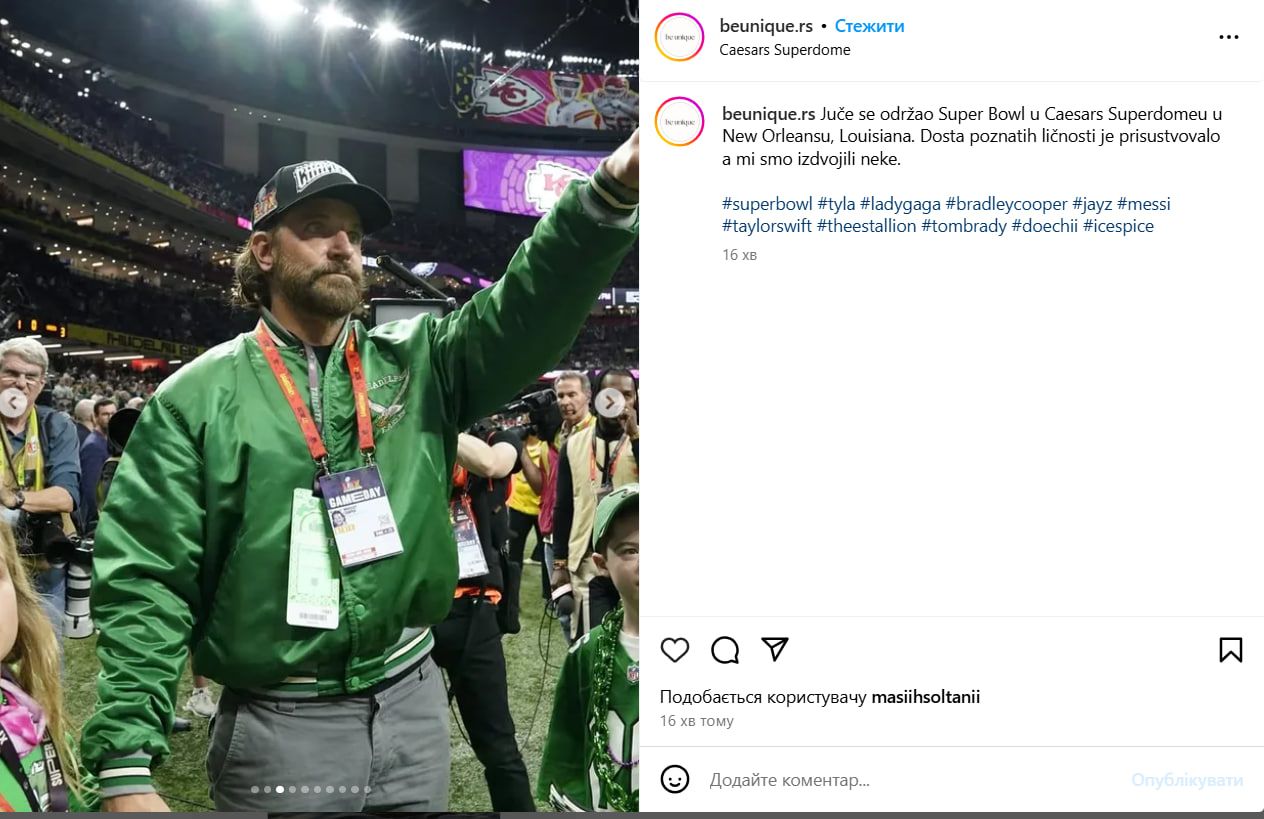This screenshot has width=1264, height=819.
Task: Share the post with the paper plane icon
Action: tap(775, 649)
